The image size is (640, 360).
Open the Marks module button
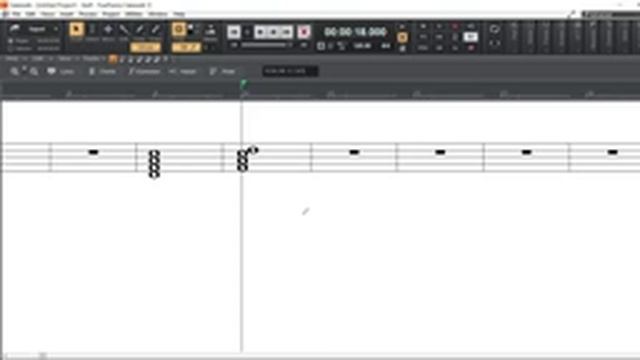[x=211, y=31]
